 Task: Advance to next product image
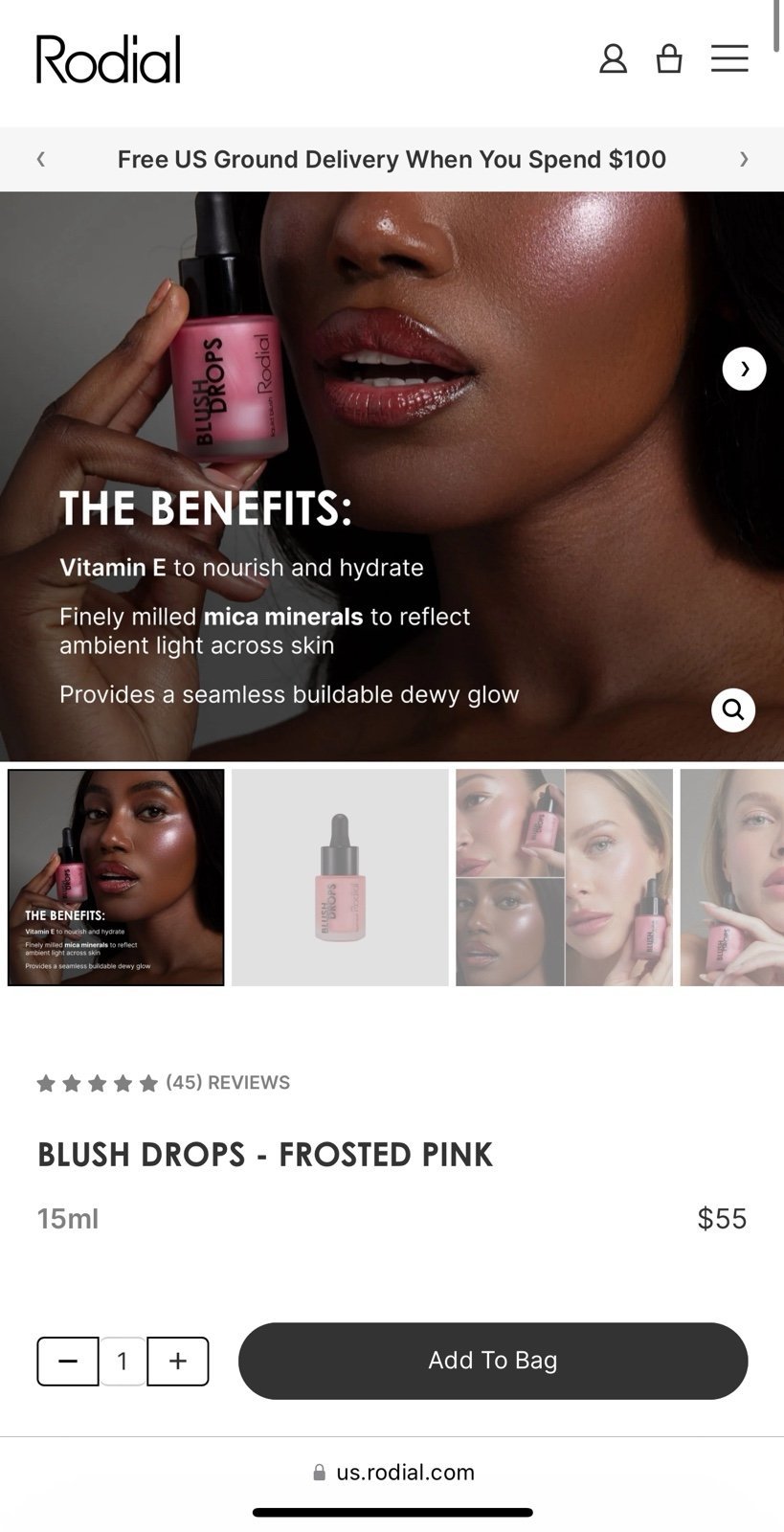pyautogui.click(x=744, y=369)
